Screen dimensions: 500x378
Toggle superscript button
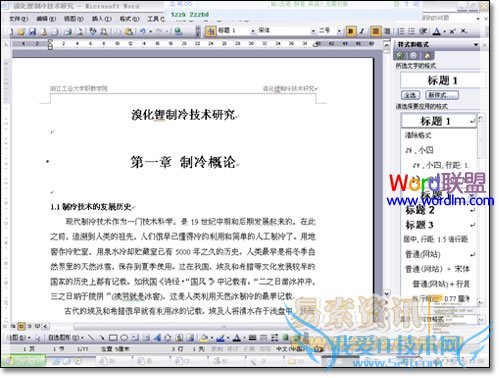coord(452,31)
